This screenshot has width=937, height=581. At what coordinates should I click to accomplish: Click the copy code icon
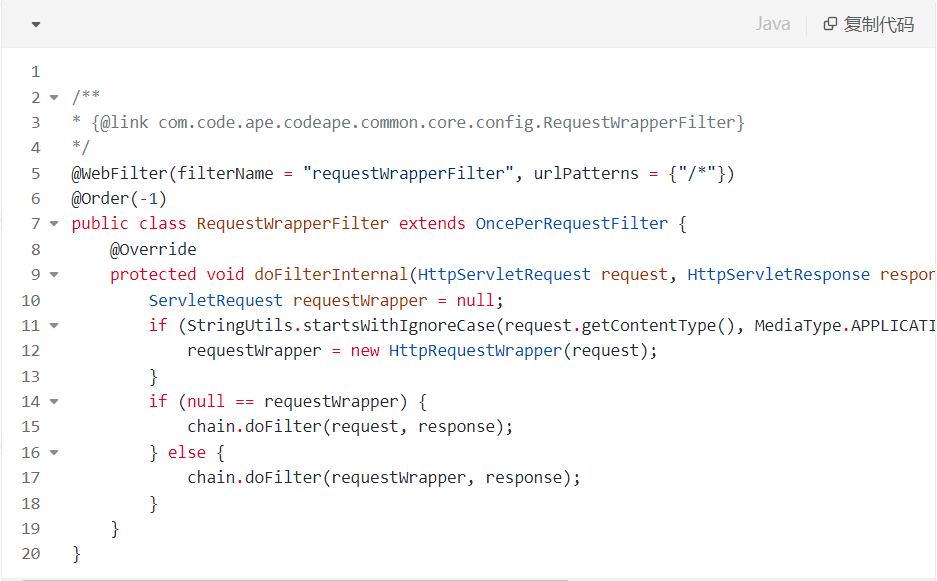point(830,24)
